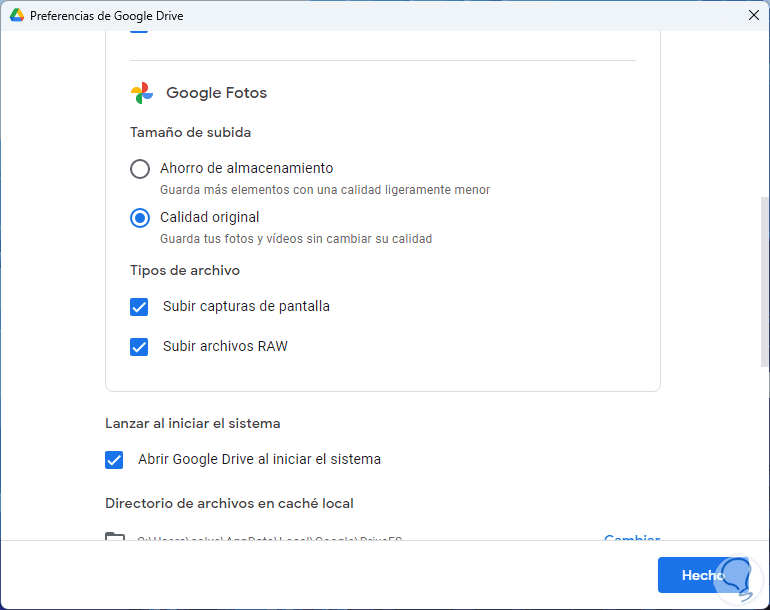Click the Directorio de archivos en caché local heading
This screenshot has width=770, height=610.
(x=229, y=503)
